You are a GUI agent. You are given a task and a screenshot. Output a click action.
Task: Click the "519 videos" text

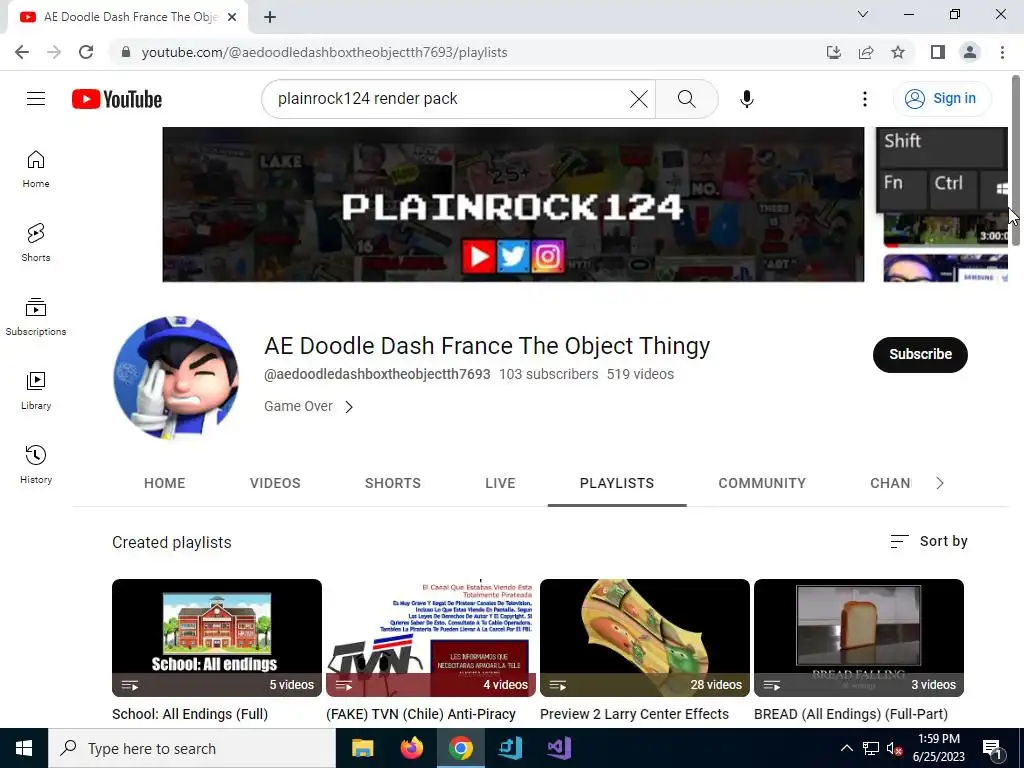640,374
